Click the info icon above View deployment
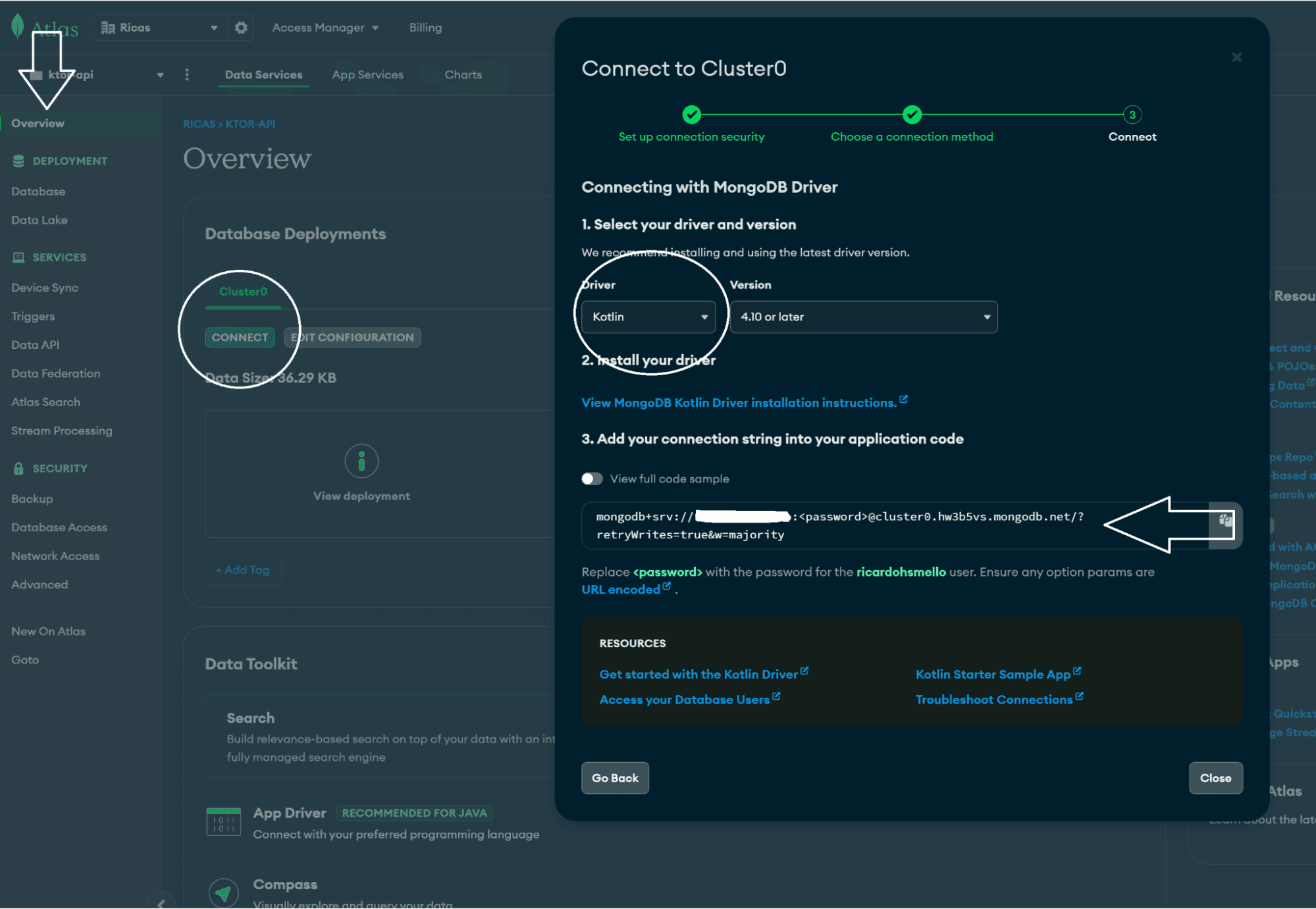 361,461
